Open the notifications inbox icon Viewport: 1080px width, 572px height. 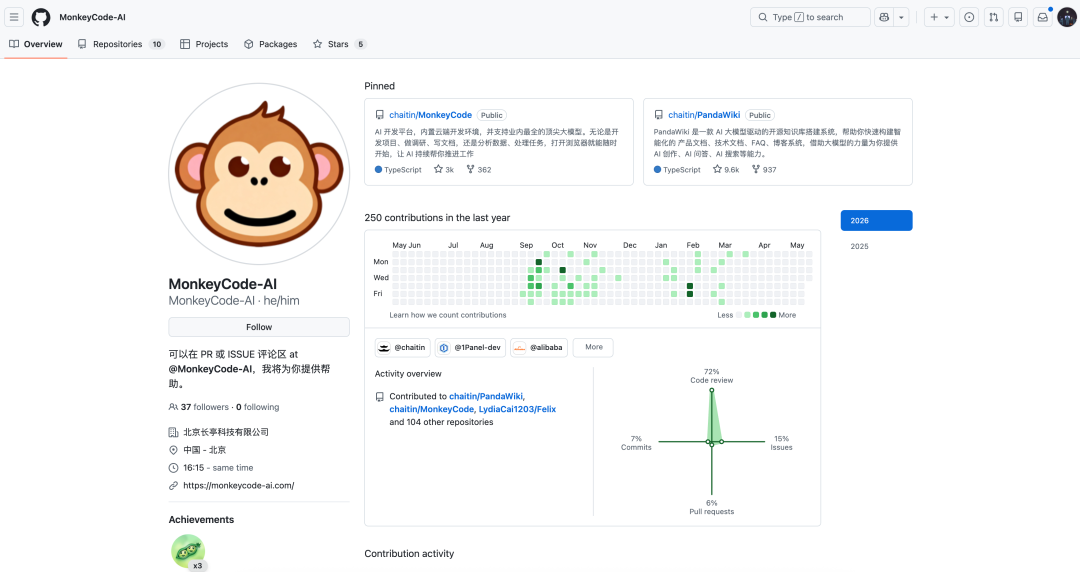[1043, 17]
